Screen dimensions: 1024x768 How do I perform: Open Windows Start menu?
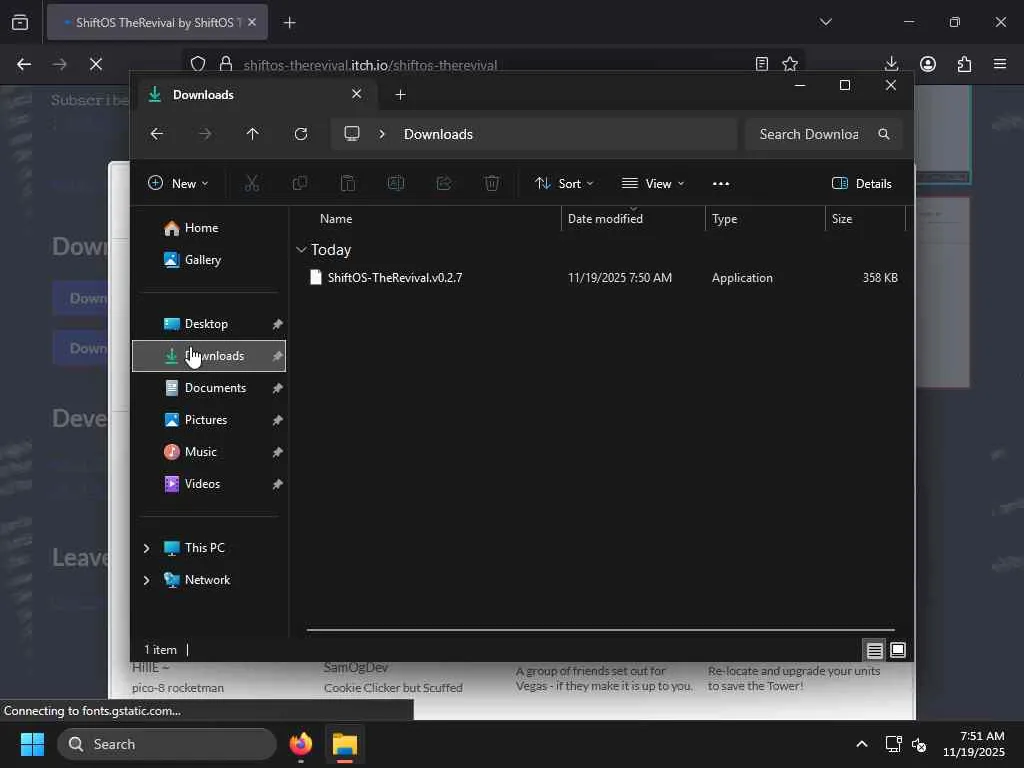pos(32,744)
